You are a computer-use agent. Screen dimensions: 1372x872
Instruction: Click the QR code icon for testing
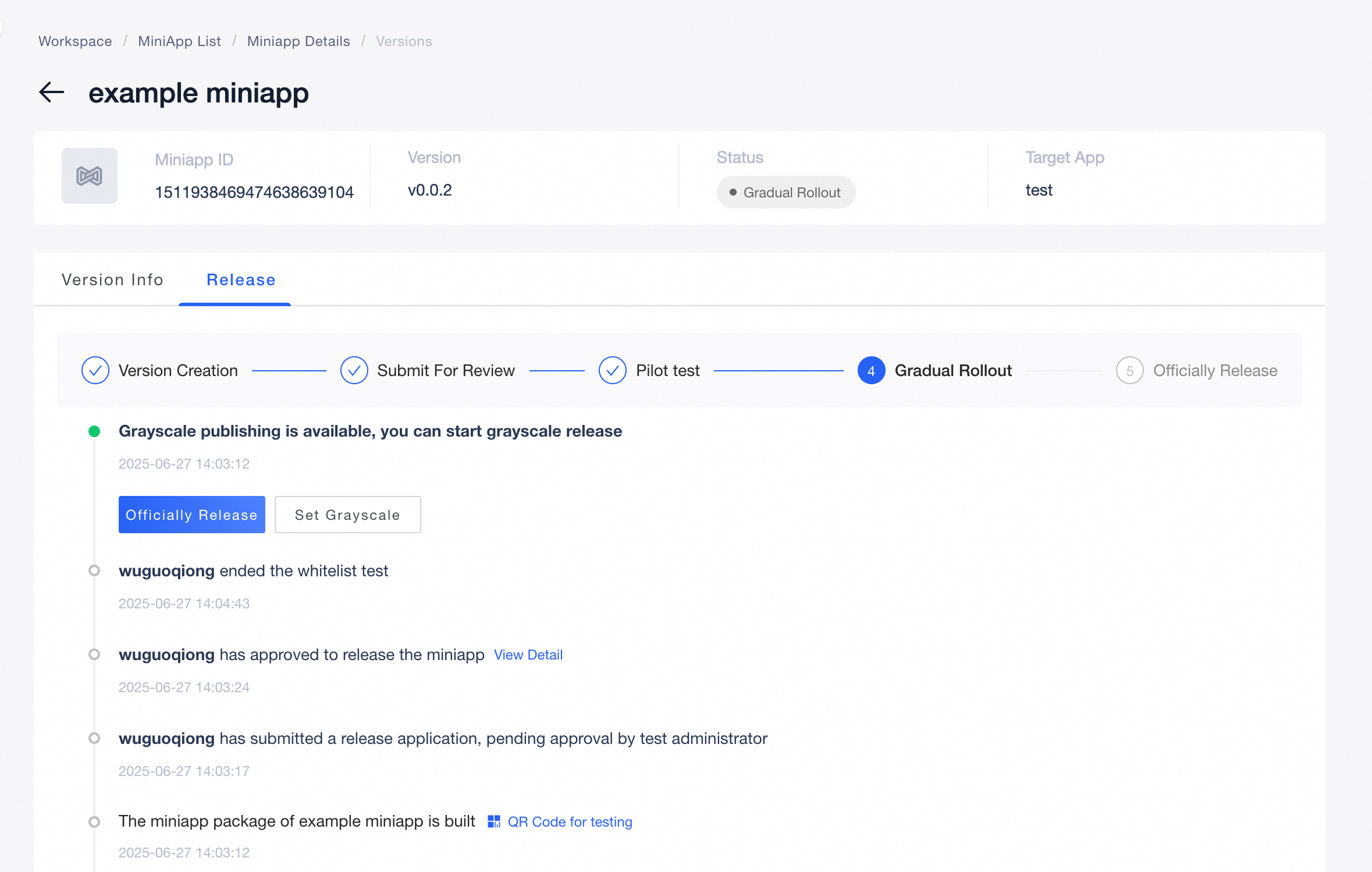[493, 821]
